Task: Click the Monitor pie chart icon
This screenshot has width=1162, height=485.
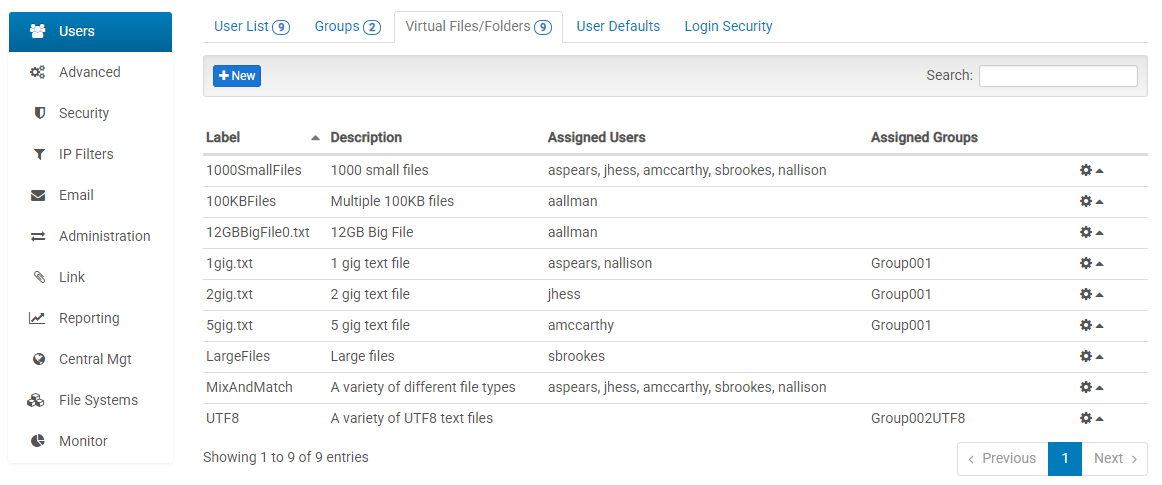Action: pyautogui.click(x=38, y=441)
